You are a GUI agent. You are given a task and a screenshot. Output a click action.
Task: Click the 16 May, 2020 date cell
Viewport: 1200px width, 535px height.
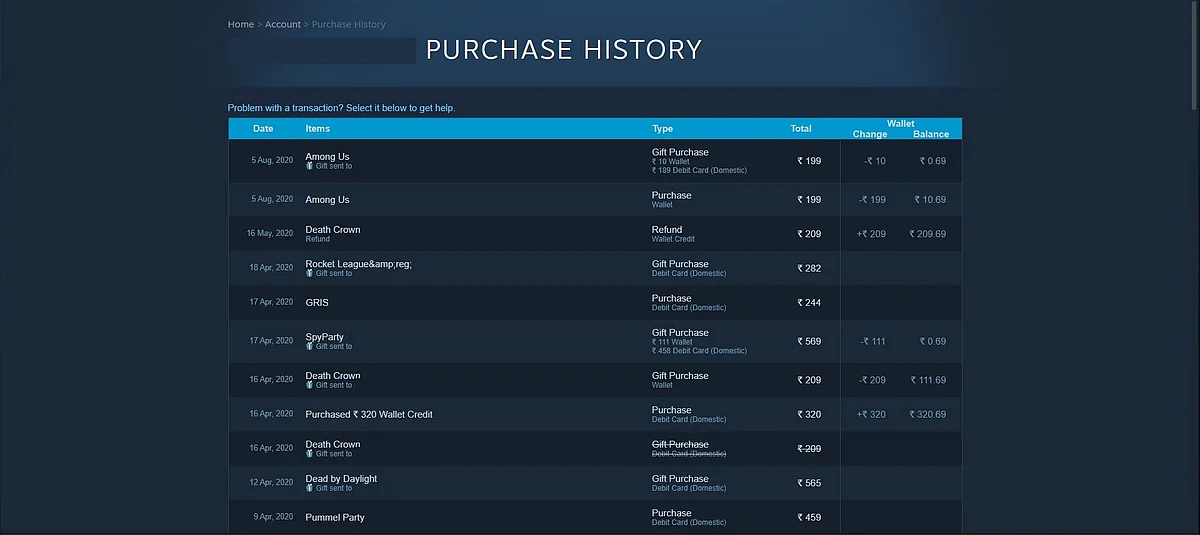pyautogui.click(x=270, y=233)
